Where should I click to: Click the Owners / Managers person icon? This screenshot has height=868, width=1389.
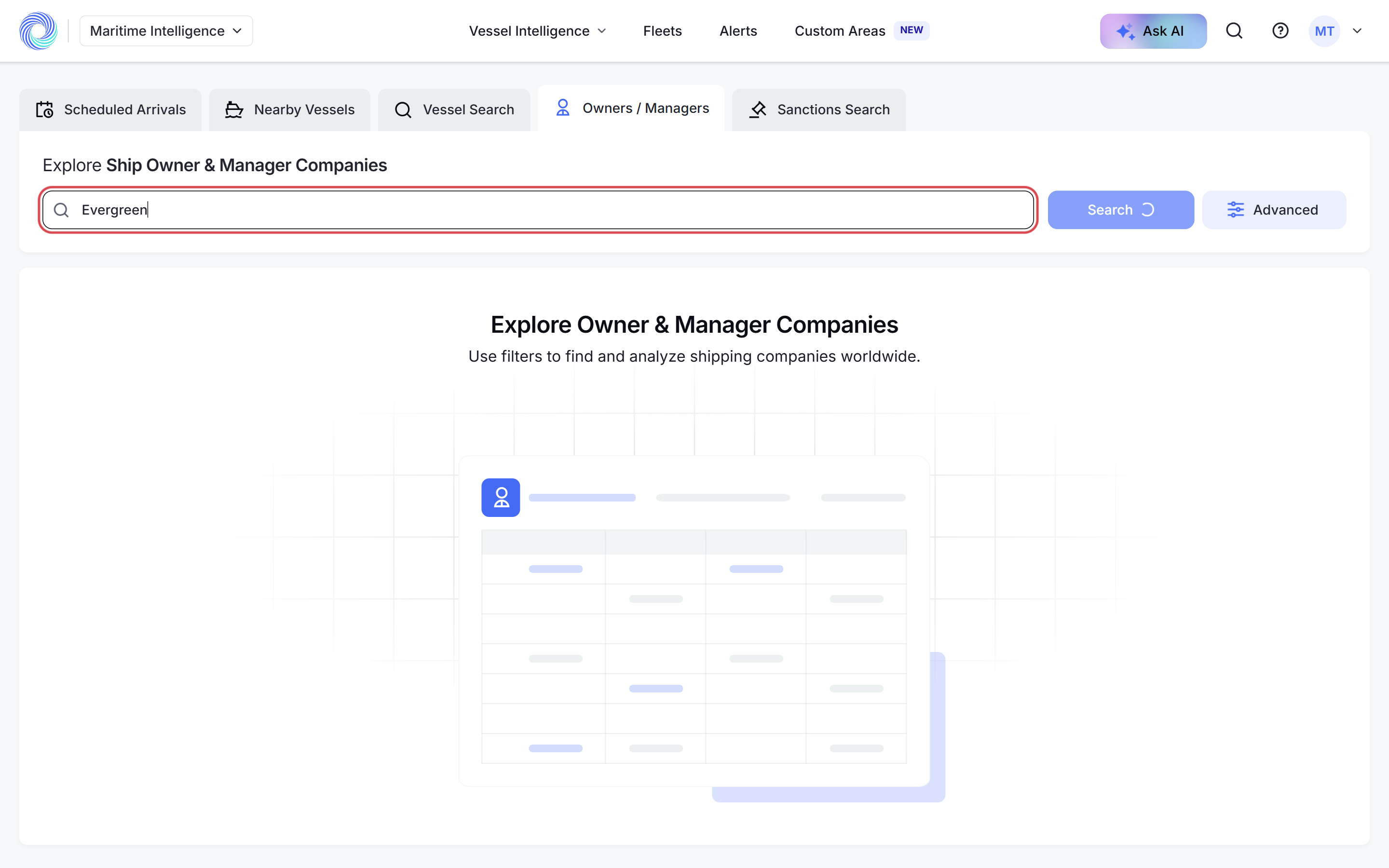[x=562, y=108]
